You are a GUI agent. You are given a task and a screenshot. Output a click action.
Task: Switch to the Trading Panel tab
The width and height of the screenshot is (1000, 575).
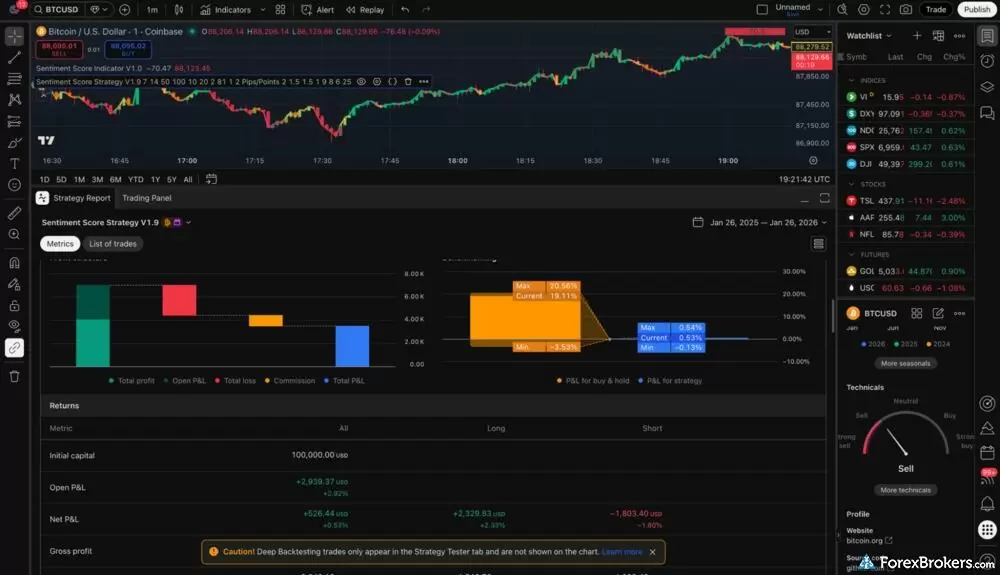tap(147, 198)
